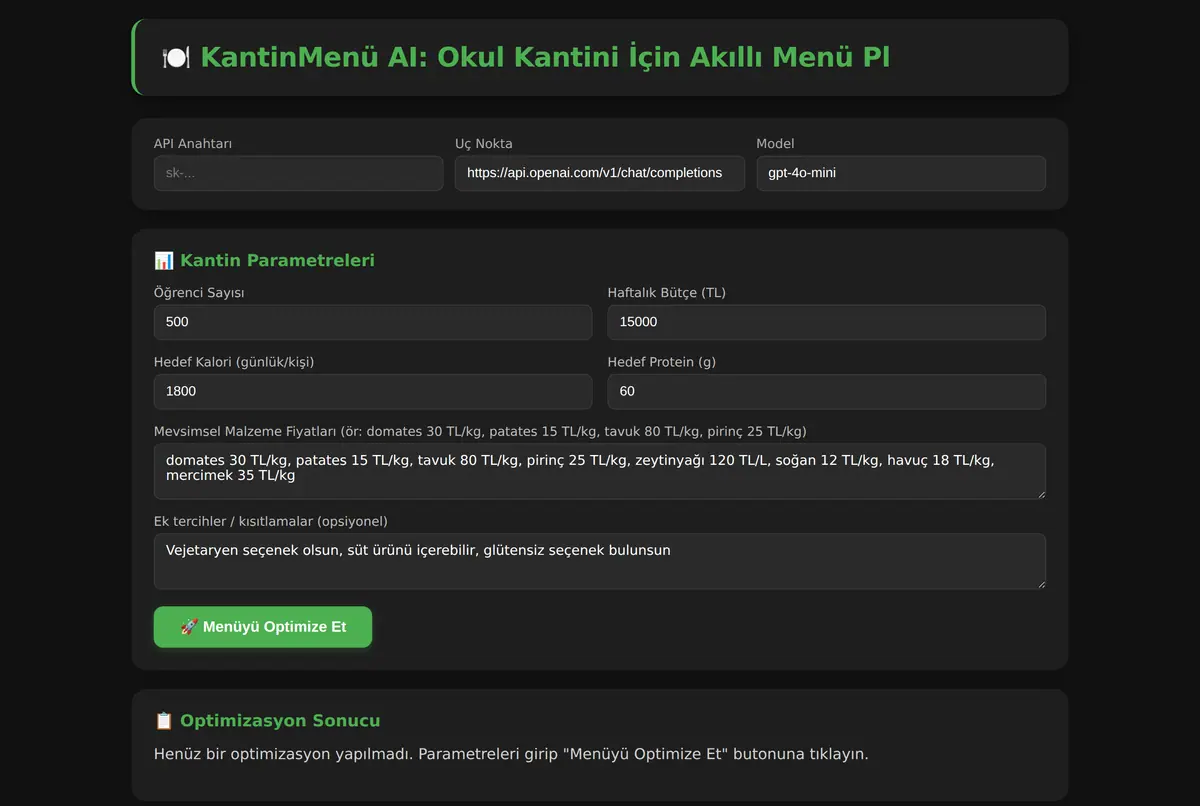This screenshot has width=1200, height=806.
Task: Focus the API Anahtarı input field
Action: coord(298,173)
